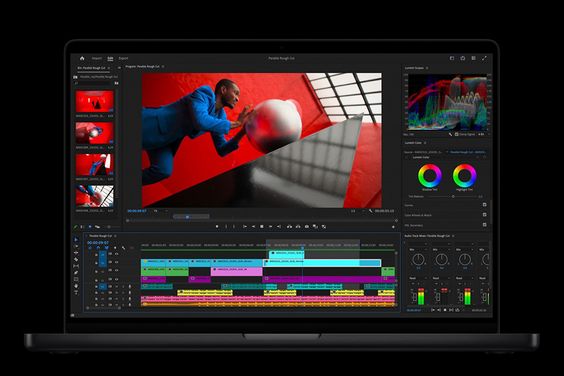Open the Quick Export share icon
Screen dimensions: 564x376
pos(463,58)
